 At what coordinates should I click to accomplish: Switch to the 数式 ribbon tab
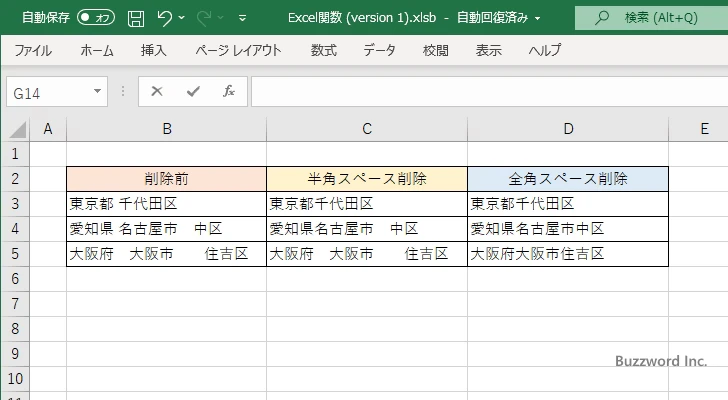coord(324,50)
